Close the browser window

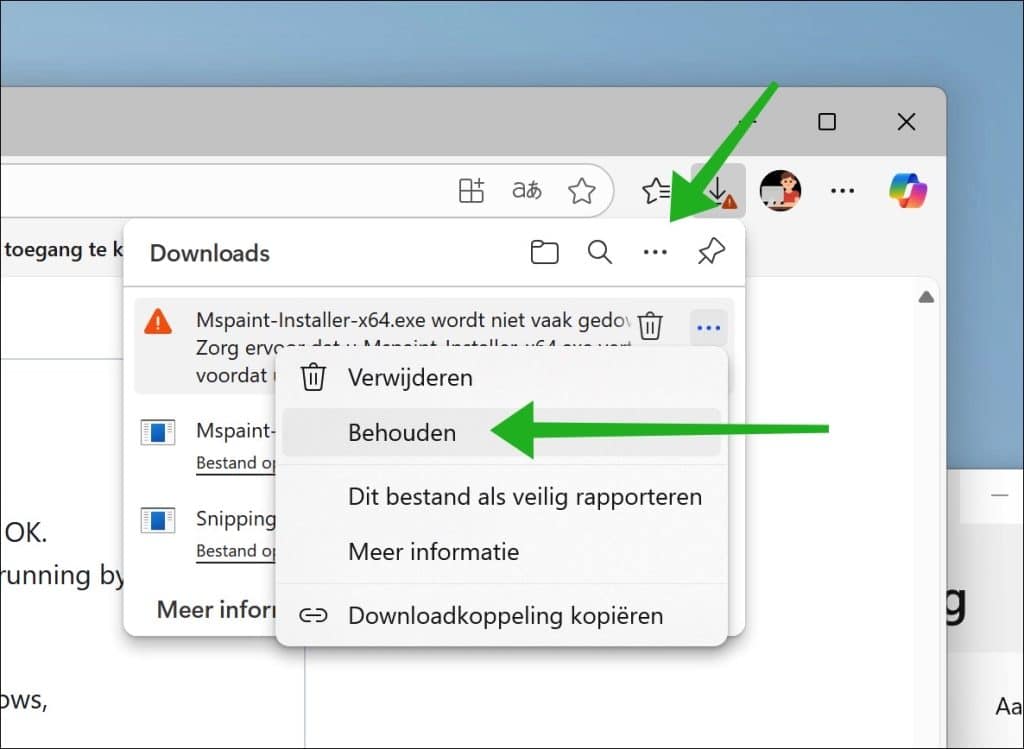pyautogui.click(x=906, y=121)
